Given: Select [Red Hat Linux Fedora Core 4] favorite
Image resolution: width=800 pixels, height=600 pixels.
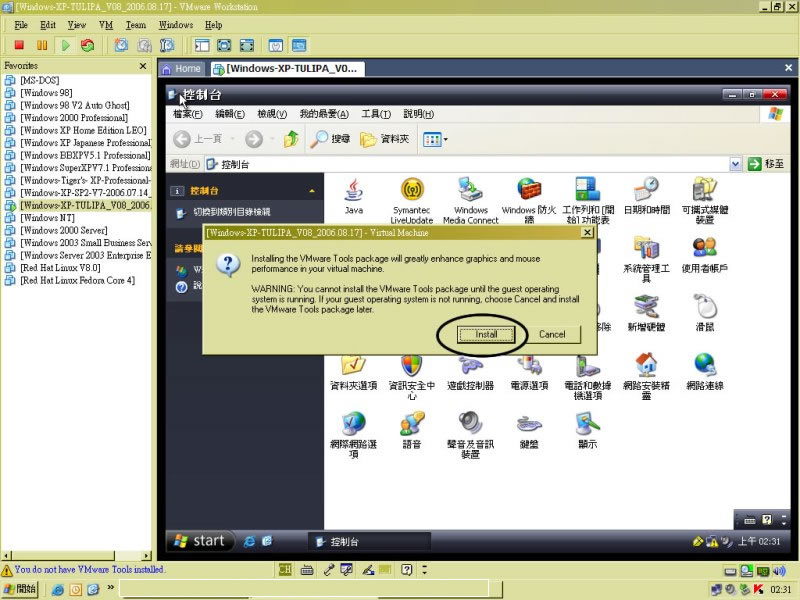Looking at the screenshot, I should pos(77,280).
